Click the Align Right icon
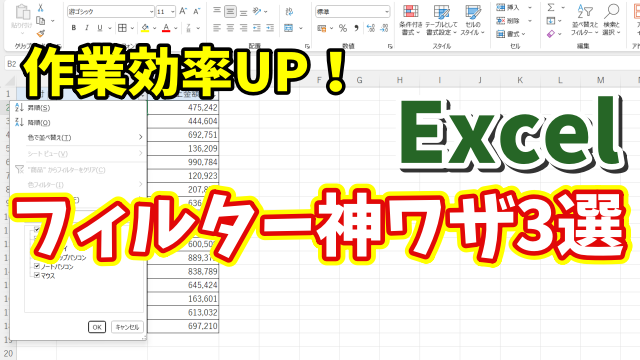 pyautogui.click(x=244, y=28)
